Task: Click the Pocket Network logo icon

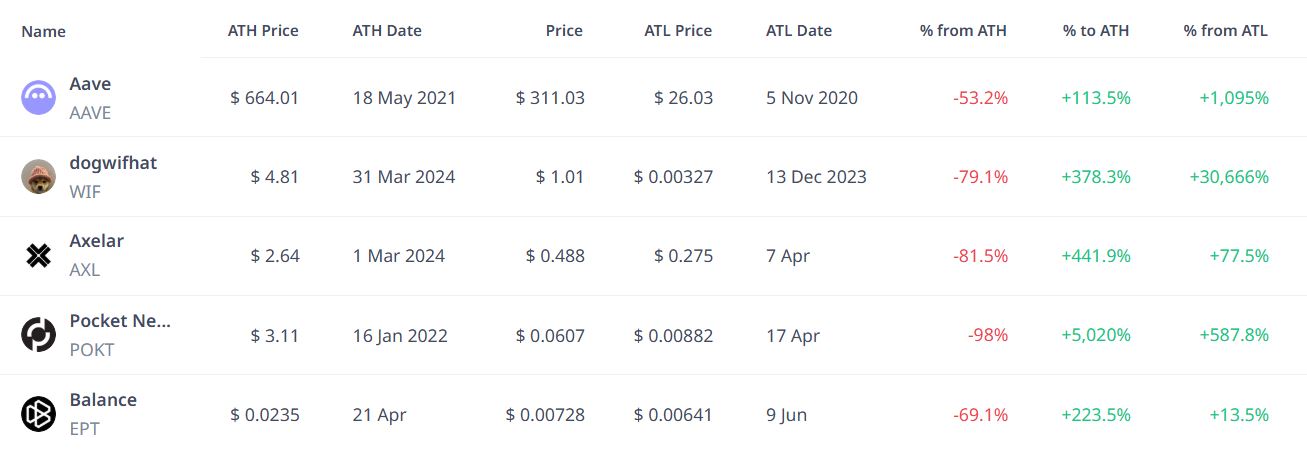Action: tap(38, 335)
